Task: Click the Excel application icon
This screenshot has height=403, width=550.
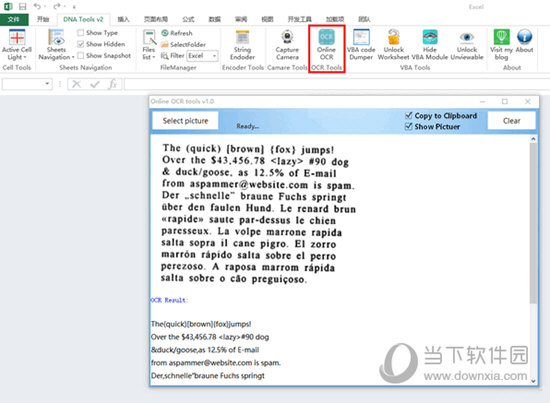Action: tap(8, 6)
